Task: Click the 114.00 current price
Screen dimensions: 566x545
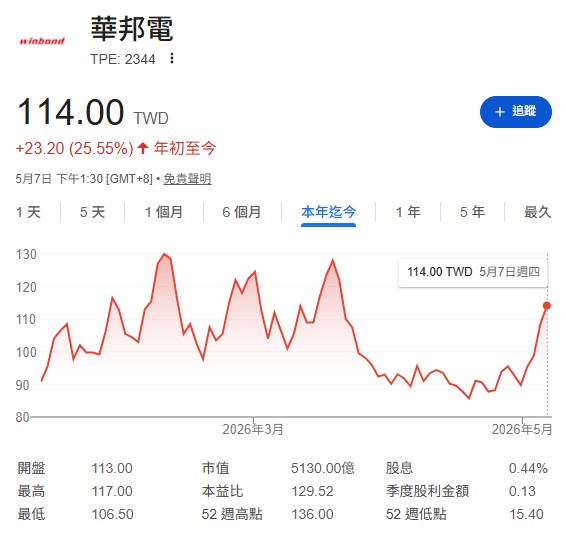Action: point(71,112)
